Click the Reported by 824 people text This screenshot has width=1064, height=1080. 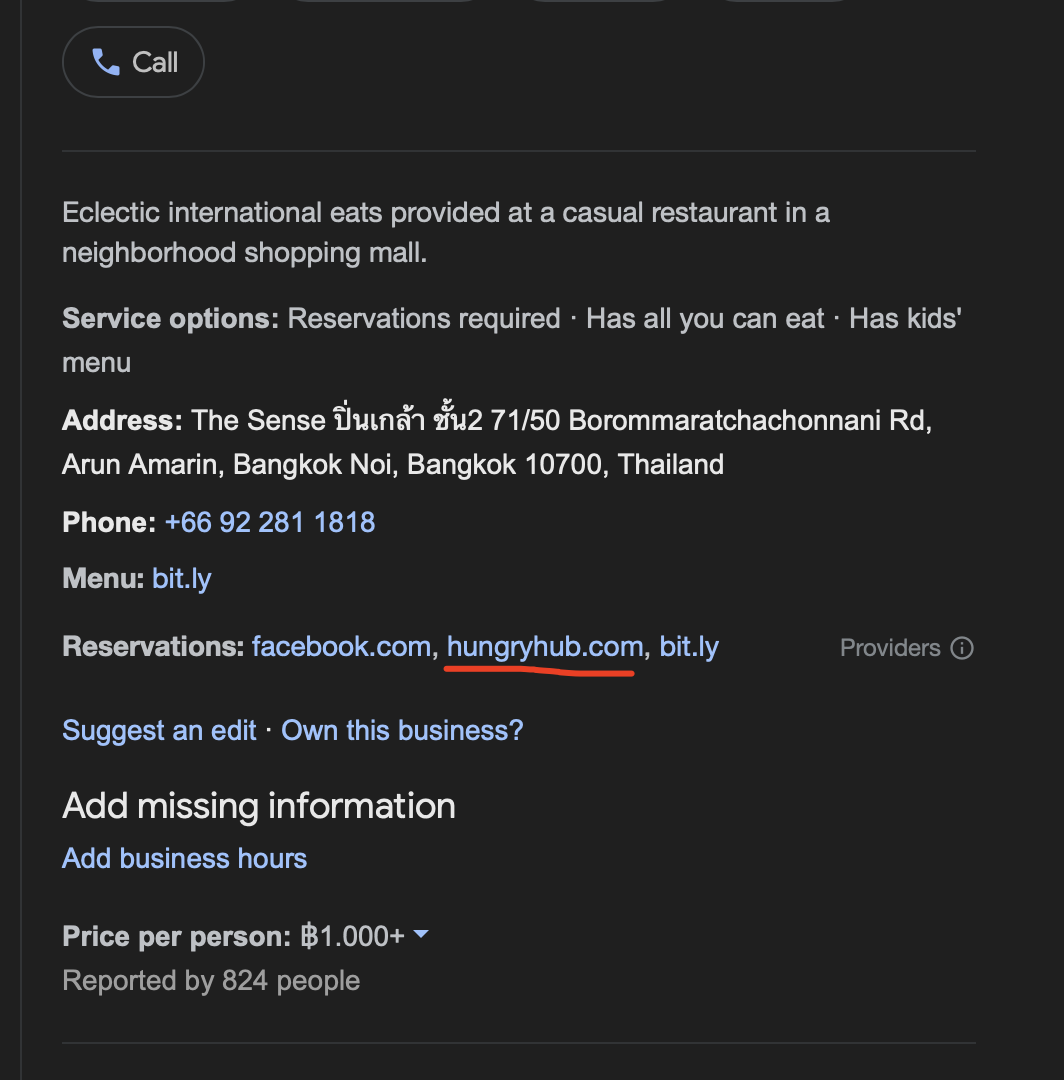pos(210,980)
